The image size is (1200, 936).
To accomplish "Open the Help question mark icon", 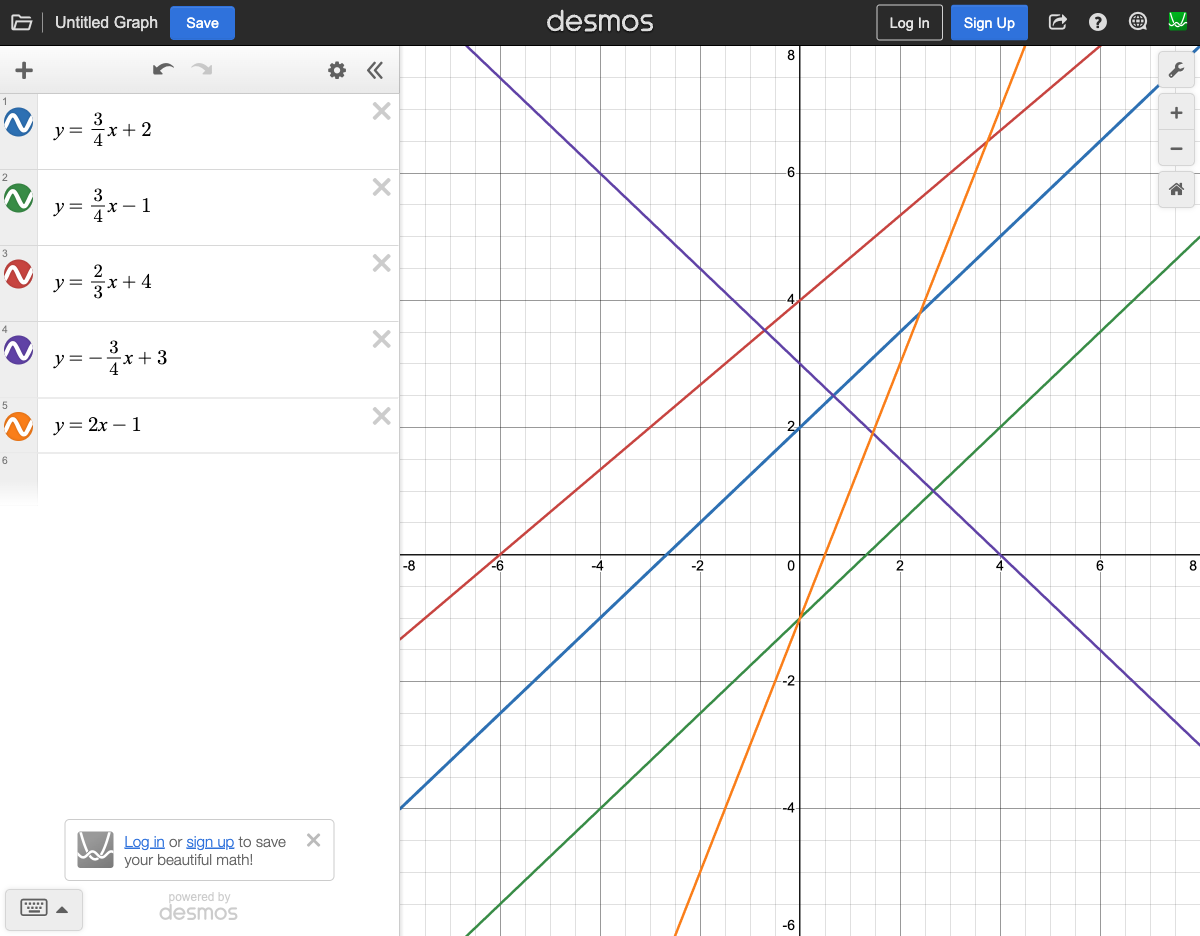I will pos(1098,22).
